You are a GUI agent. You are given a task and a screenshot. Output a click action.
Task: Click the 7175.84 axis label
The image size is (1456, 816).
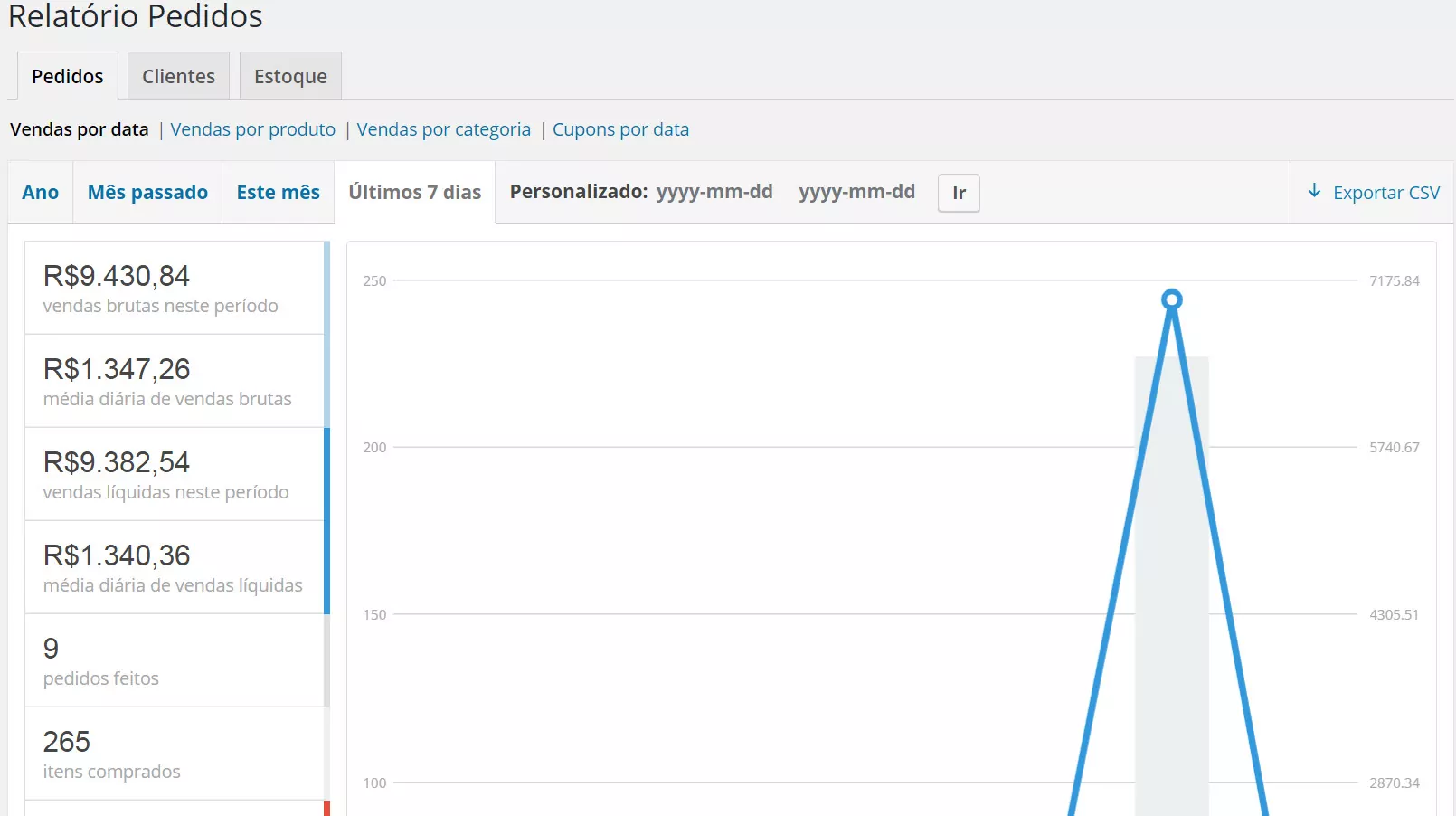click(1395, 280)
